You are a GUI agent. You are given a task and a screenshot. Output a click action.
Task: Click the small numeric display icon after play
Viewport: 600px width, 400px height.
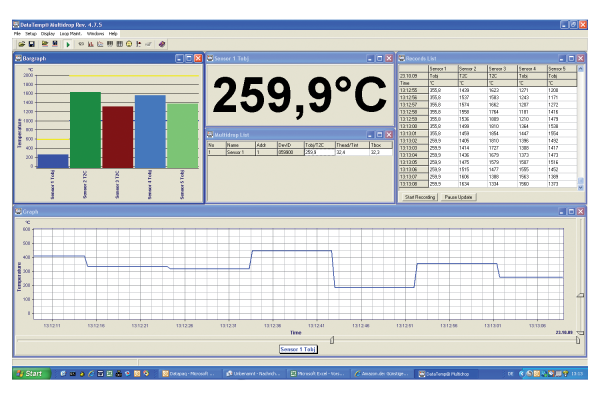(81, 44)
